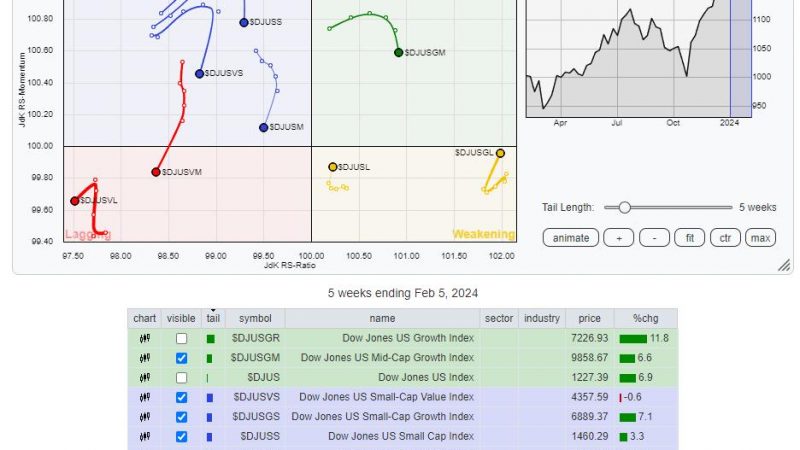This screenshot has width=800, height=450.
Task: Uncheck visibility for $DJUSGS
Action: (x=181, y=417)
